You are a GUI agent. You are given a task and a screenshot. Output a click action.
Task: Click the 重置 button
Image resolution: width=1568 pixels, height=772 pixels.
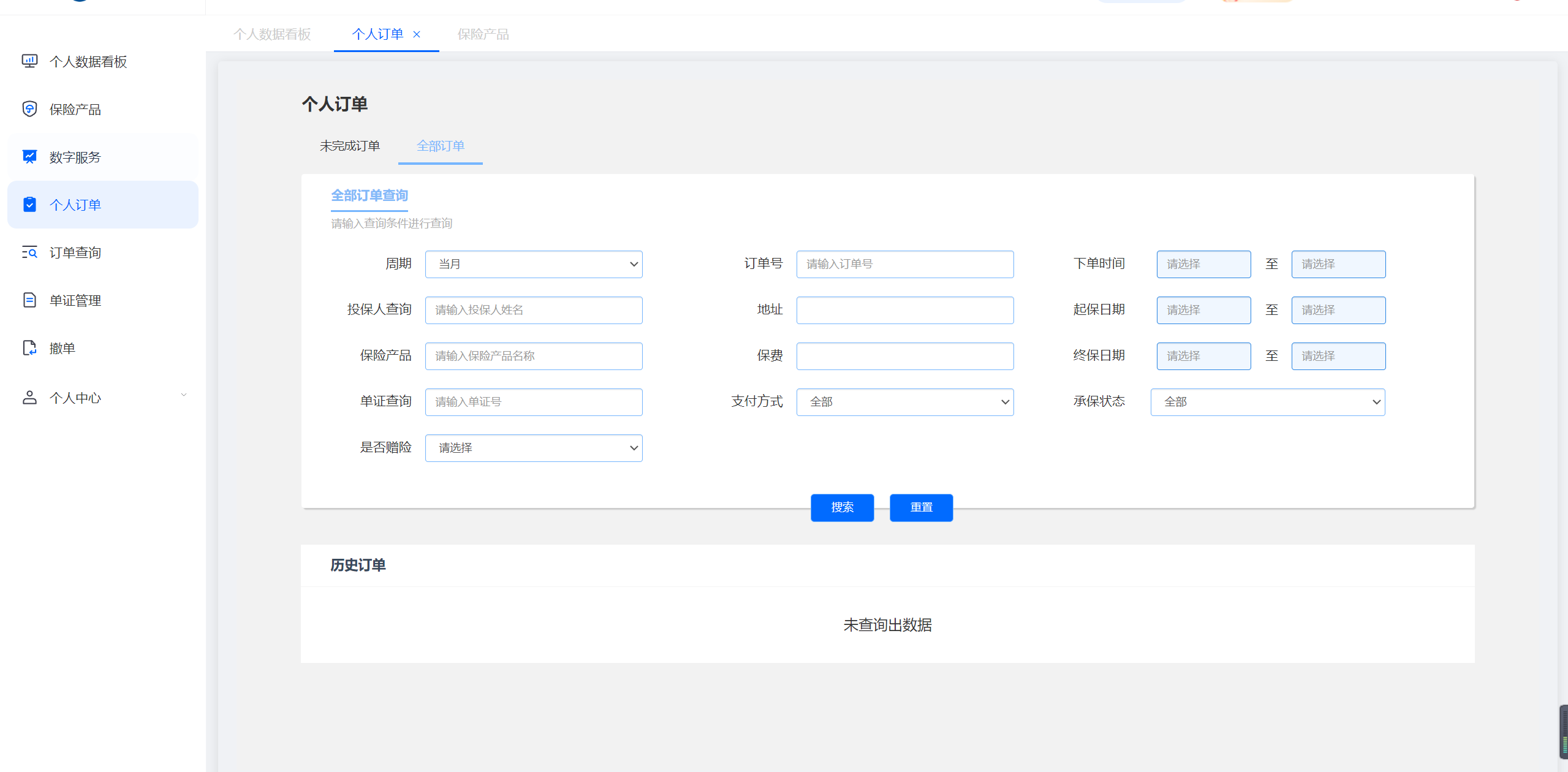pyautogui.click(x=922, y=507)
